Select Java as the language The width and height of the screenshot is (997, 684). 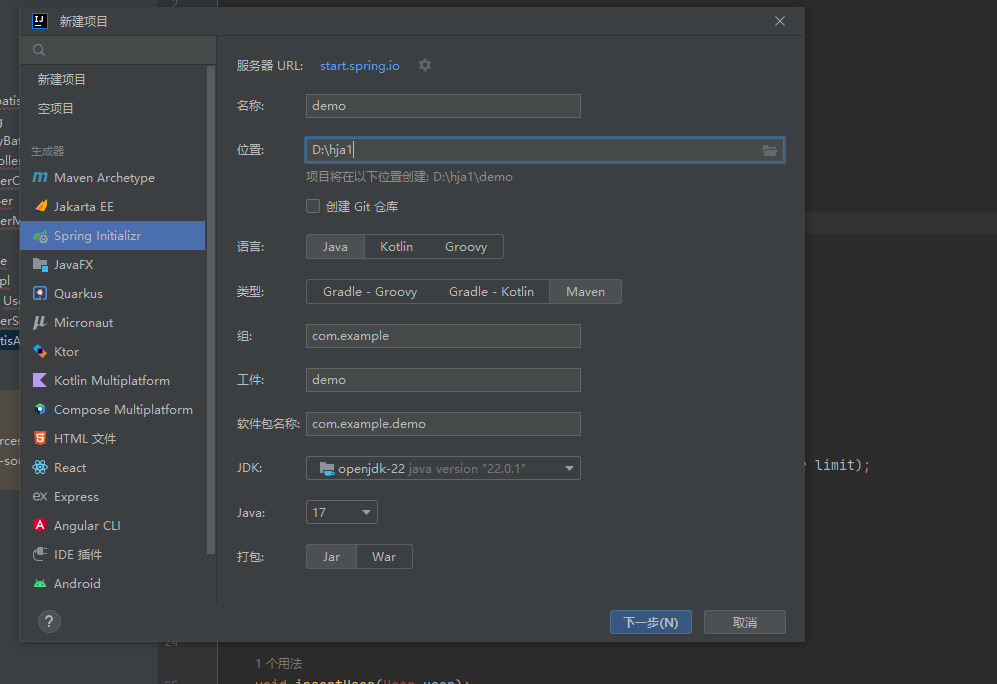(335, 247)
